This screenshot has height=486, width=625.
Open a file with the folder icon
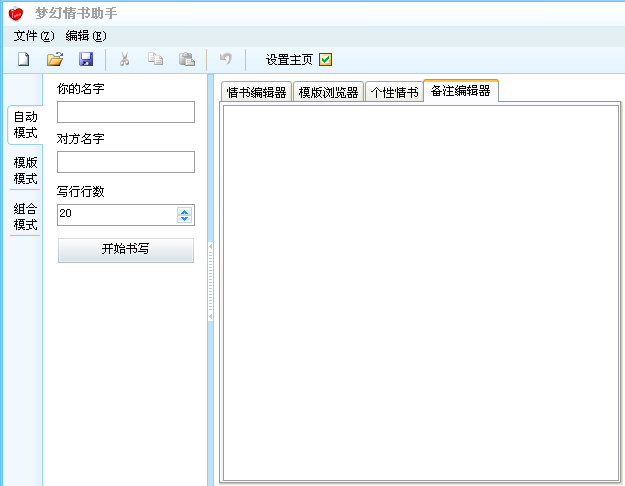point(55,59)
